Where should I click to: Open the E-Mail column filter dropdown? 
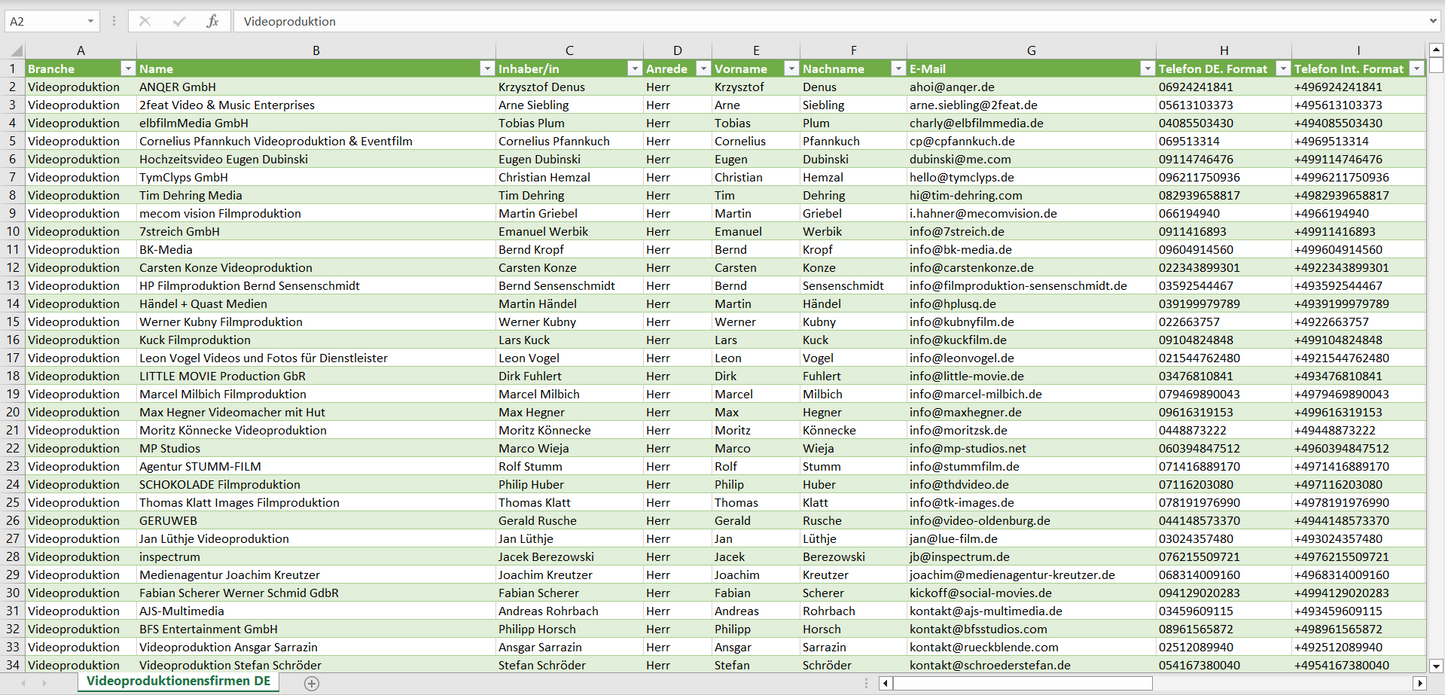click(x=1146, y=69)
